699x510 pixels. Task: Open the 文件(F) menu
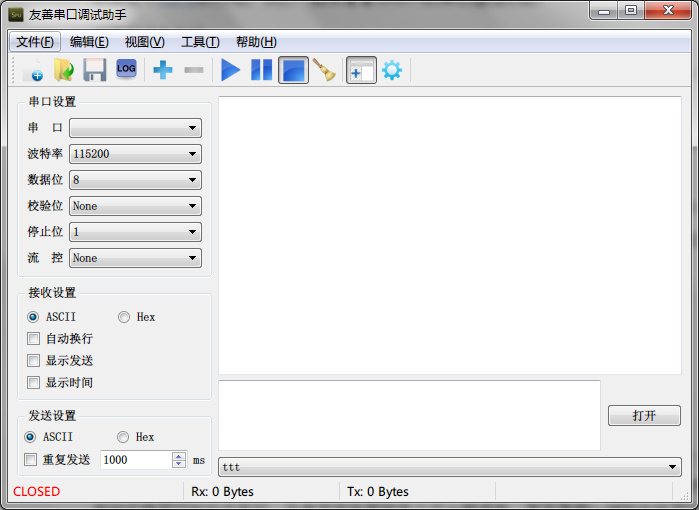click(x=35, y=42)
